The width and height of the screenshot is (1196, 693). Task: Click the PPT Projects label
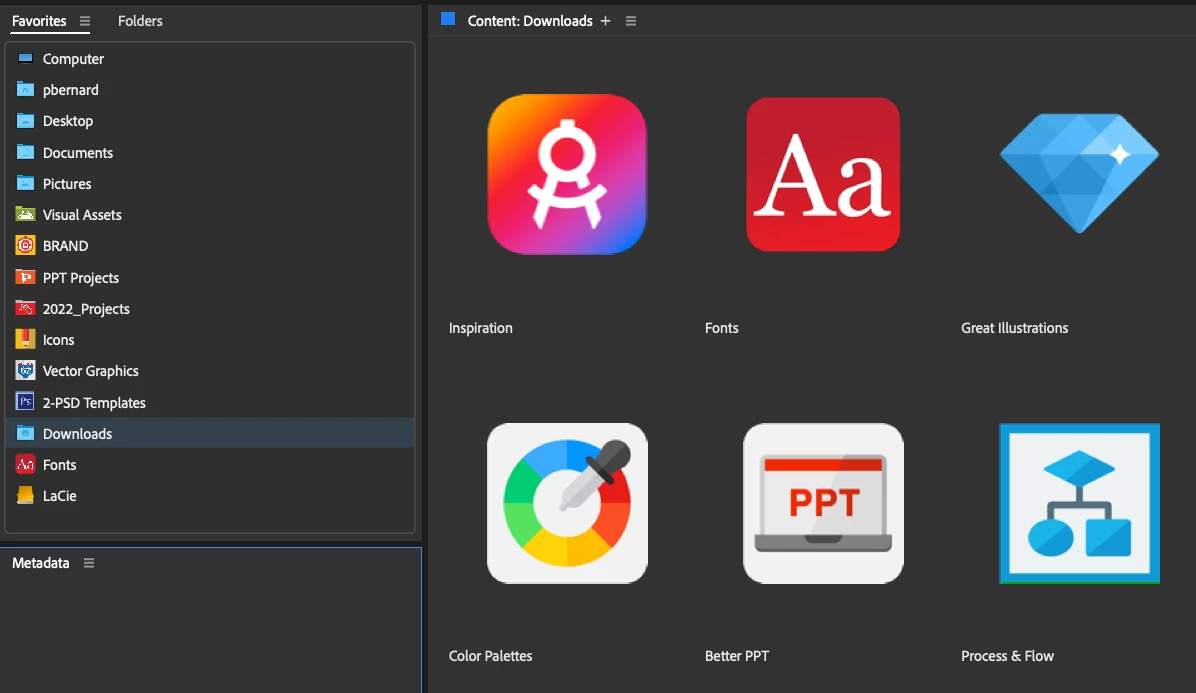[x=81, y=278]
